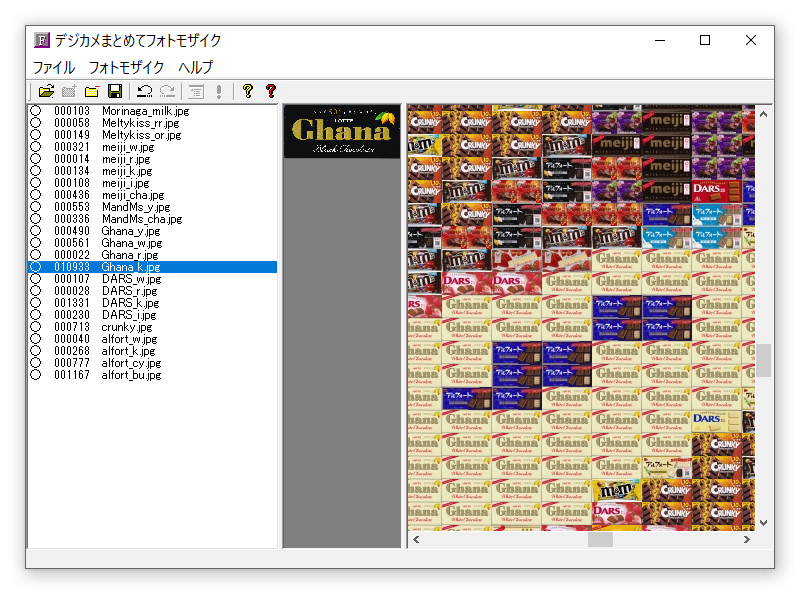Viewport: 800px width, 600px height.
Task: Select the meiji_k.jpg list entry
Action: tap(153, 171)
